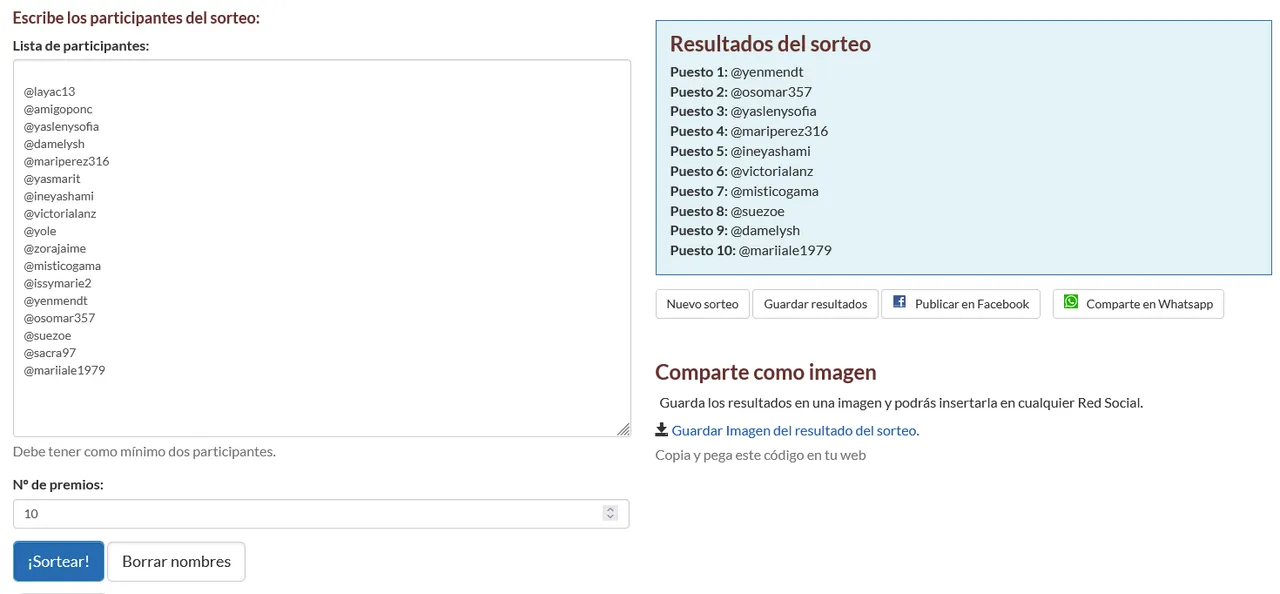Click @yasmarit in the participant list
This screenshot has height=594, width=1280.
pos(52,179)
